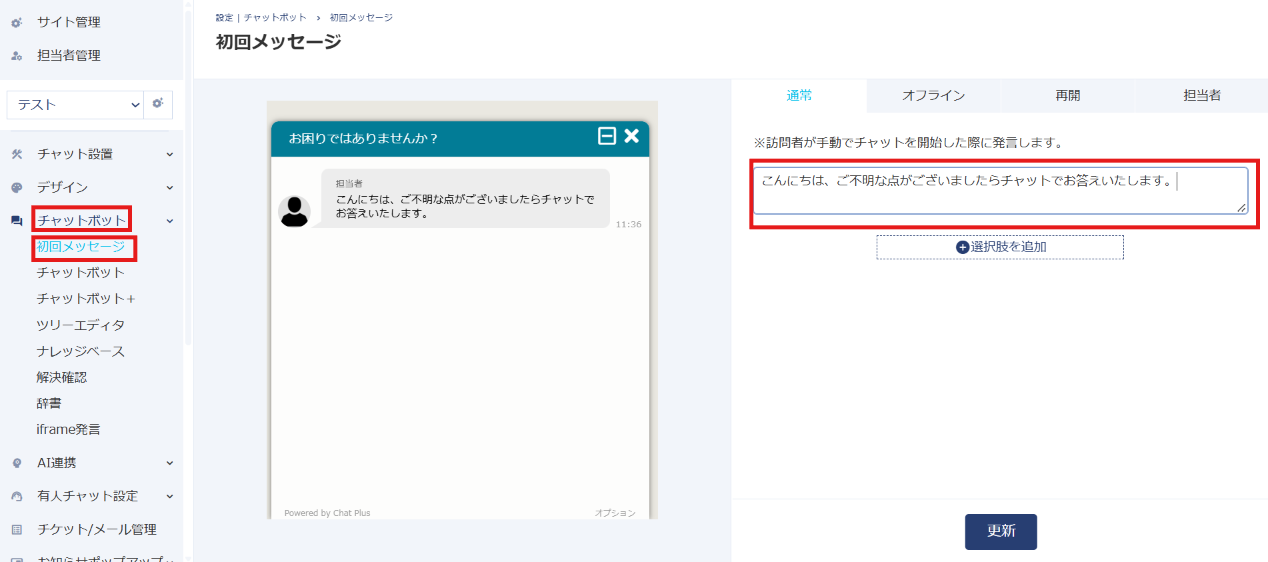Click Powered by Chat Plus text

tap(327, 513)
